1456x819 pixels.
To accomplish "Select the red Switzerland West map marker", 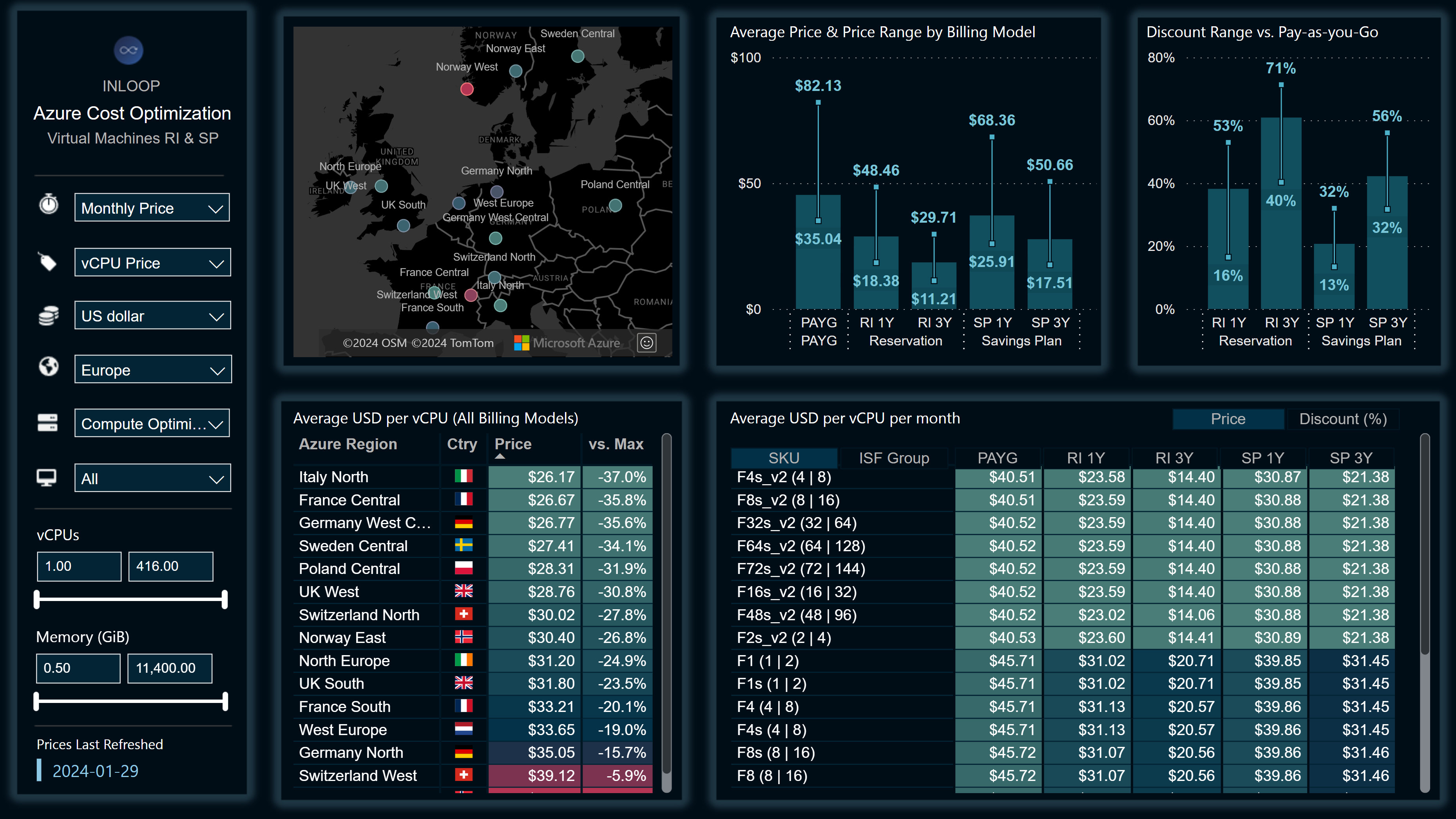I will tap(470, 295).
